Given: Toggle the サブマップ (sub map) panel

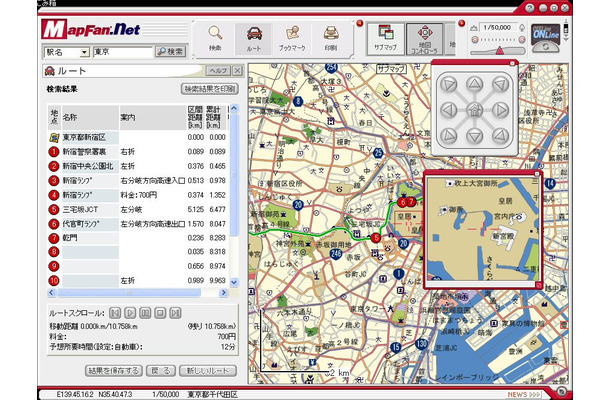Looking at the screenshot, I should point(388,38).
